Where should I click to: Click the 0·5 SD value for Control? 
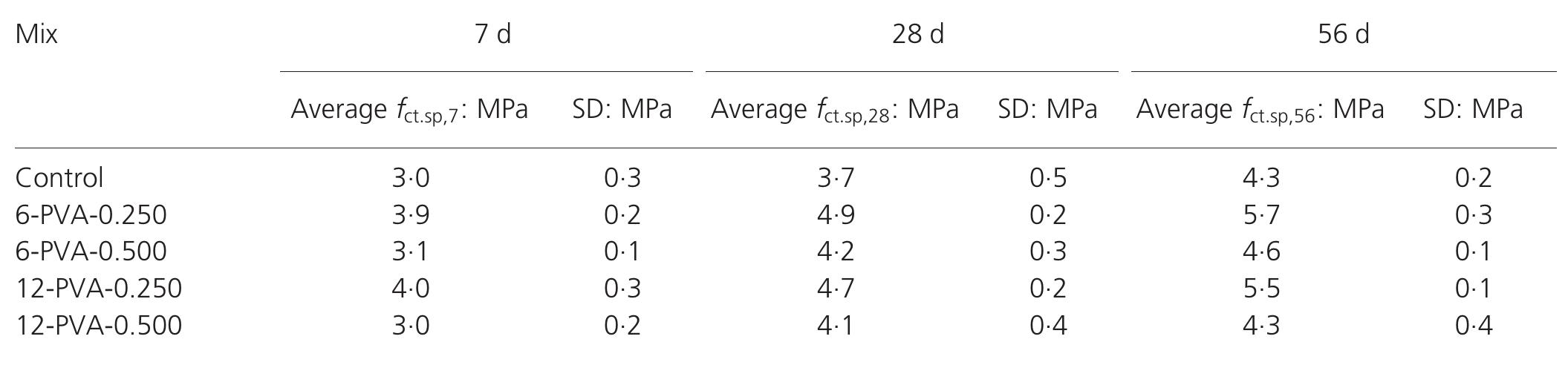(x=1048, y=178)
